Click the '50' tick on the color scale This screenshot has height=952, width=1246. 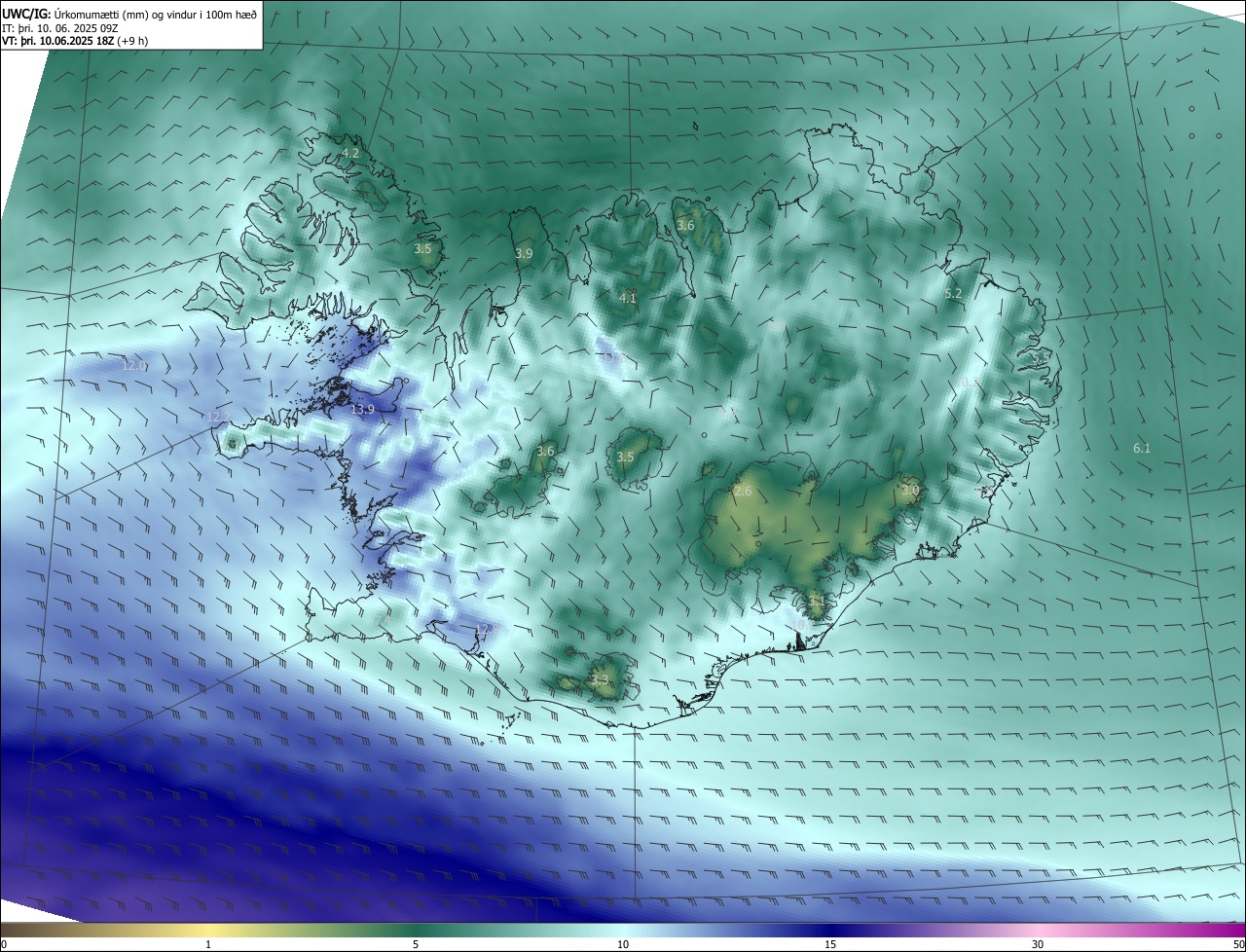click(1238, 944)
